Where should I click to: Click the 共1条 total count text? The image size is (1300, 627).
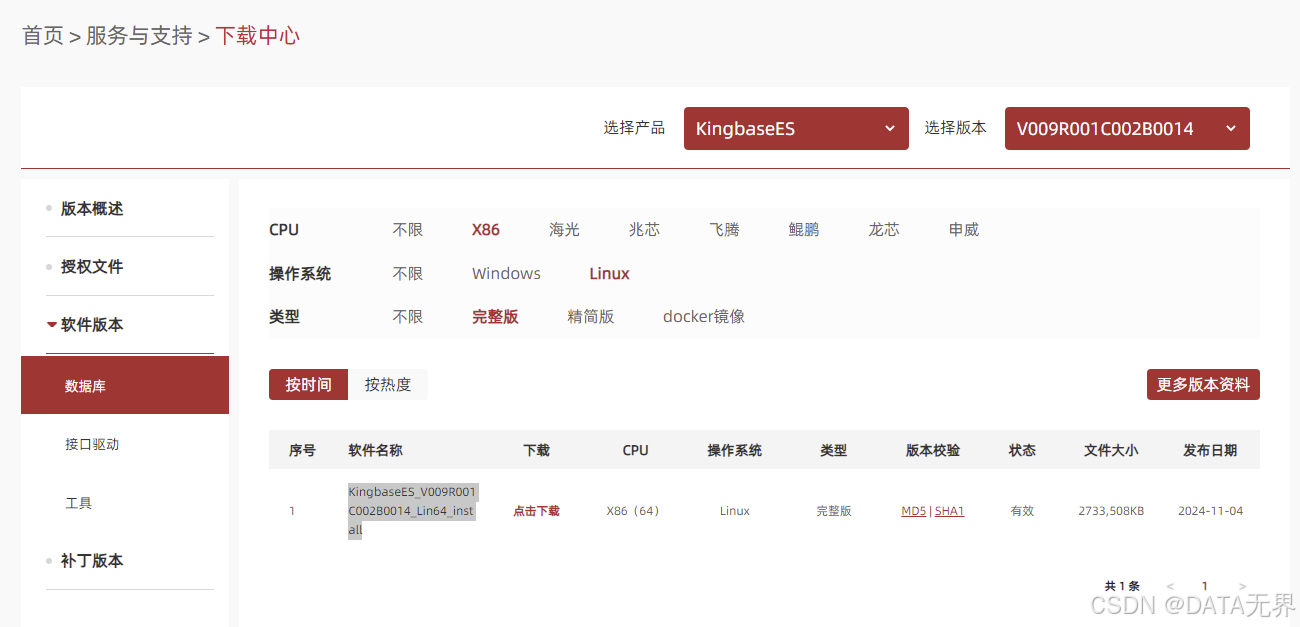point(1122,586)
